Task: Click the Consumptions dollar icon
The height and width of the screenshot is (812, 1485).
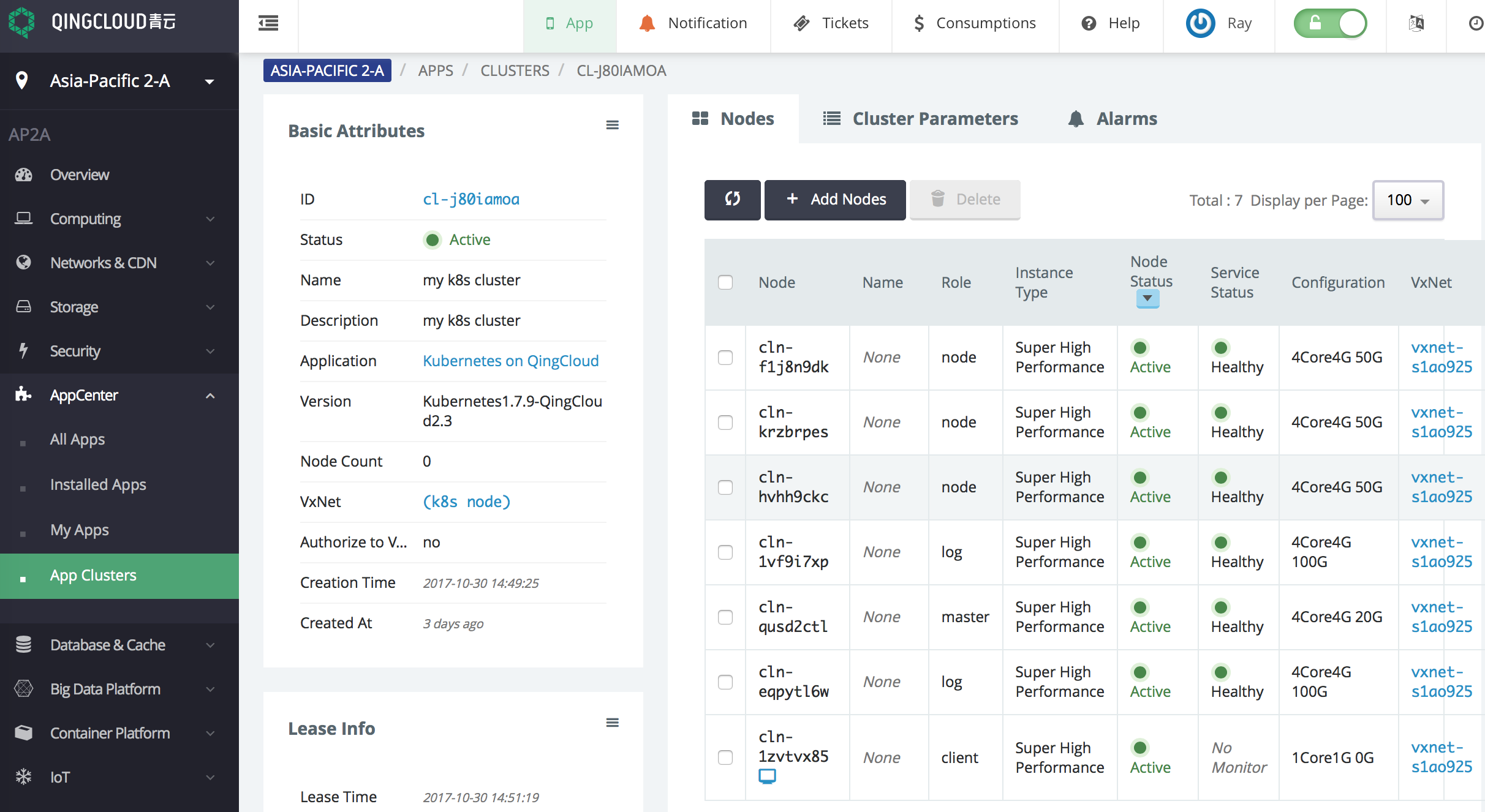Action: (x=917, y=22)
